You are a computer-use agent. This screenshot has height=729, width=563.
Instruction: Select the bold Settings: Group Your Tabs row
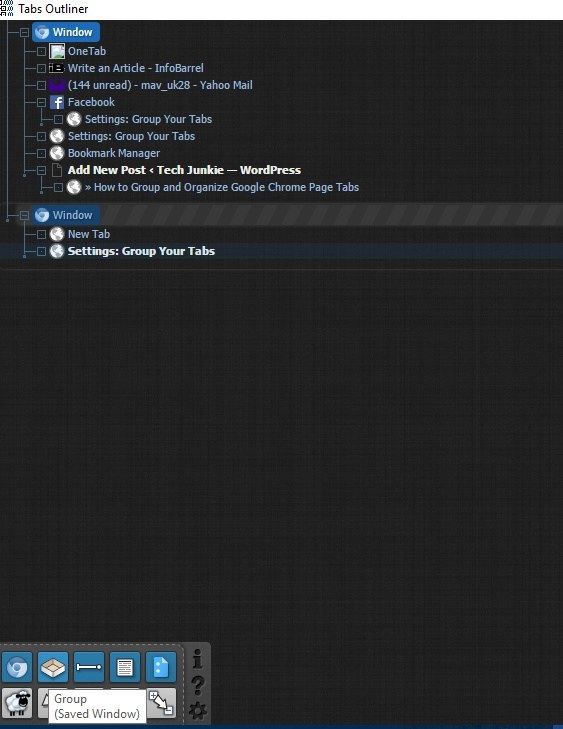(x=141, y=251)
